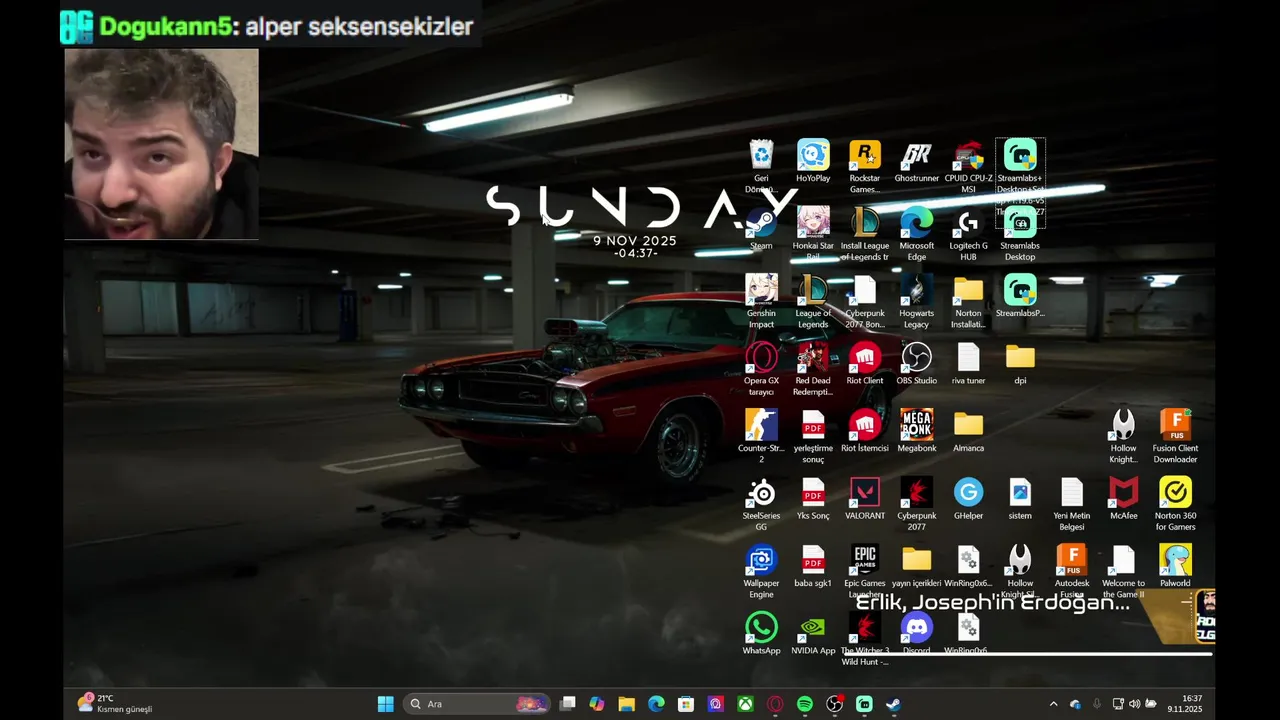The image size is (1280, 720).
Task: Select the Ghostrunner desktop icon
Action: [x=917, y=162]
